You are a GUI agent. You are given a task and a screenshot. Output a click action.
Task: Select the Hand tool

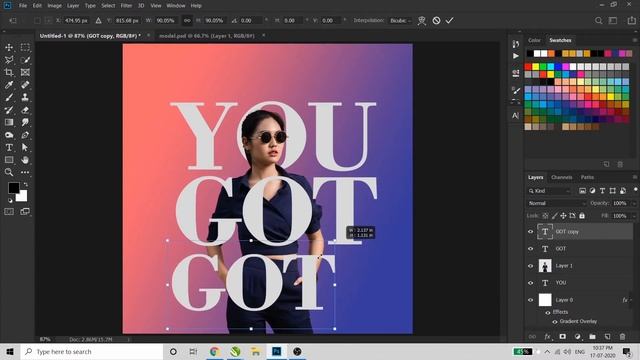point(25,160)
